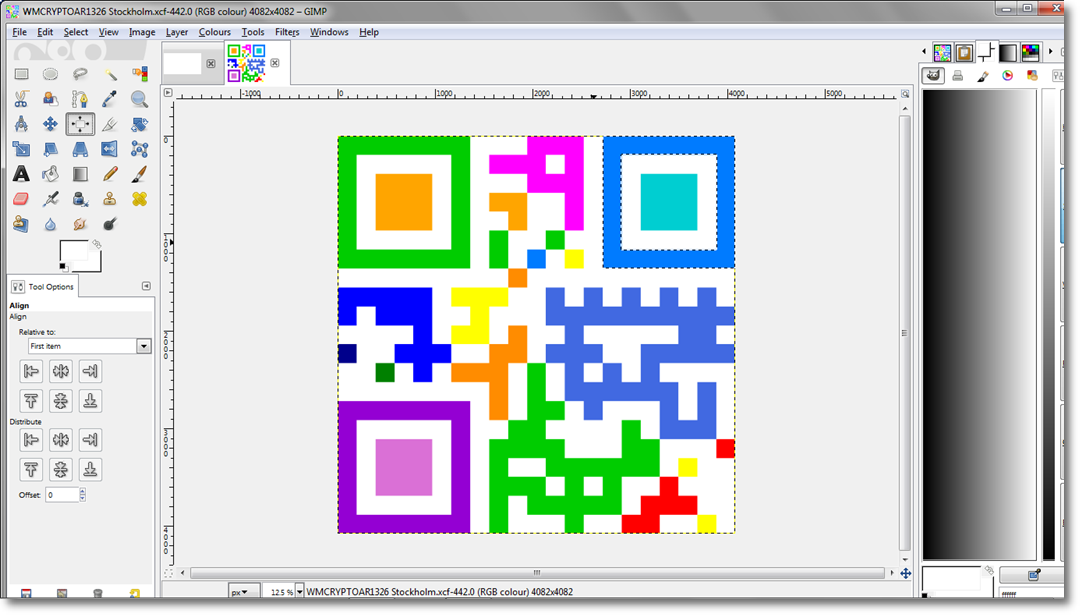The width and height of the screenshot is (1080, 615).
Task: Select the Perspective Clone tool
Action: tap(21, 224)
